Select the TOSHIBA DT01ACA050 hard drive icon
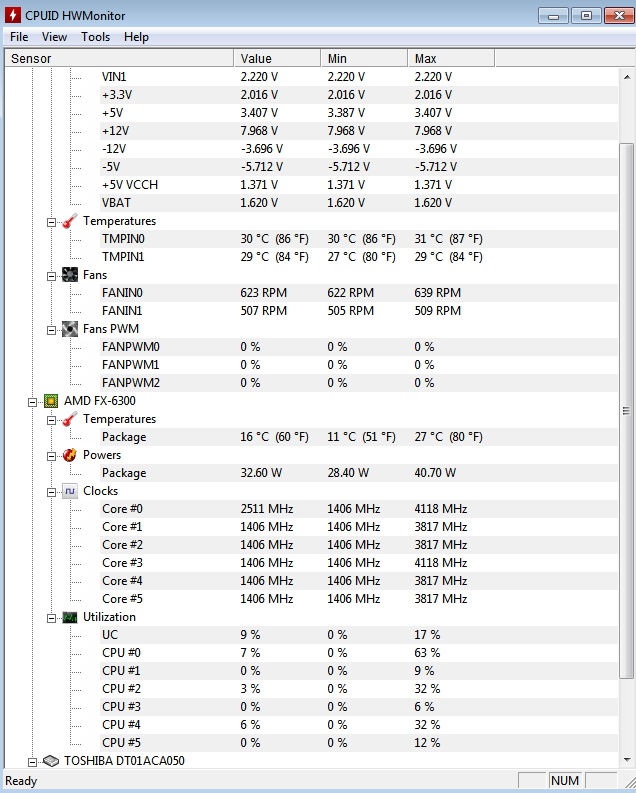636x793 pixels. (51, 761)
